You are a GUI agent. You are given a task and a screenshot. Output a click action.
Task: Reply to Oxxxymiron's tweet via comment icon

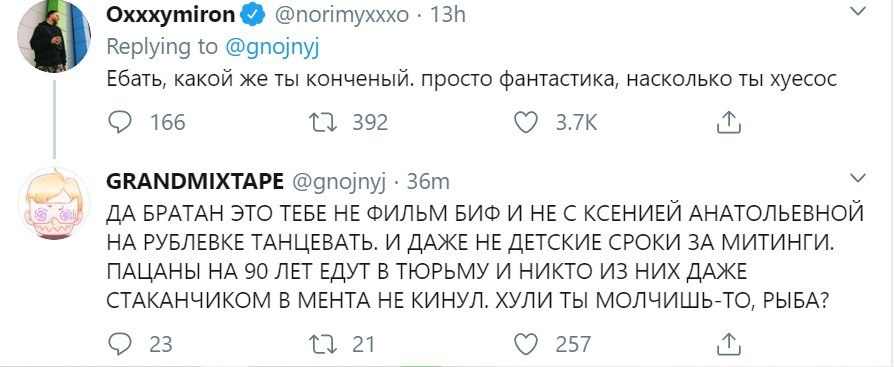pyautogui.click(x=120, y=123)
